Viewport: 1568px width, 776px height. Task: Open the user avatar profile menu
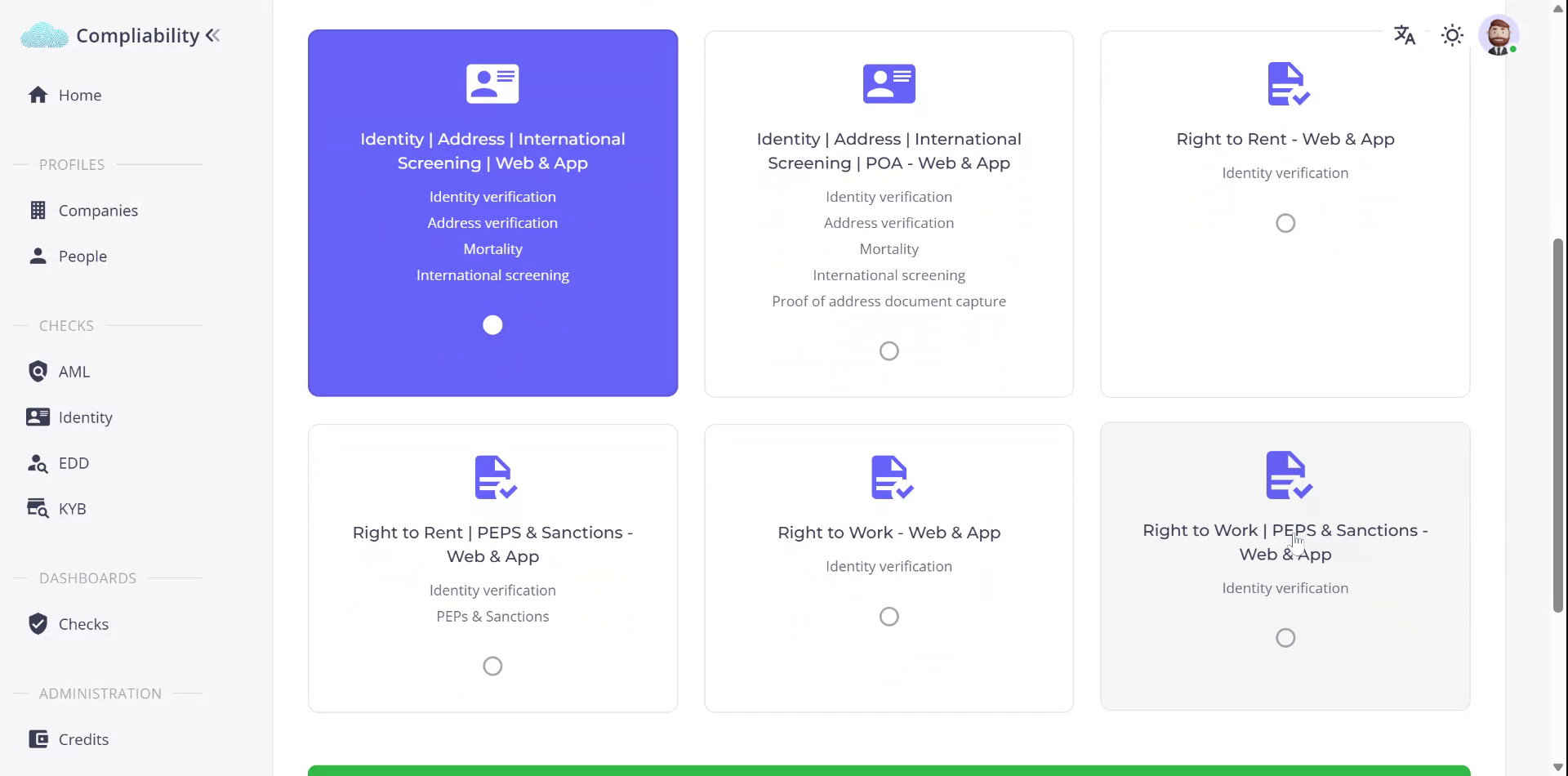click(x=1498, y=35)
